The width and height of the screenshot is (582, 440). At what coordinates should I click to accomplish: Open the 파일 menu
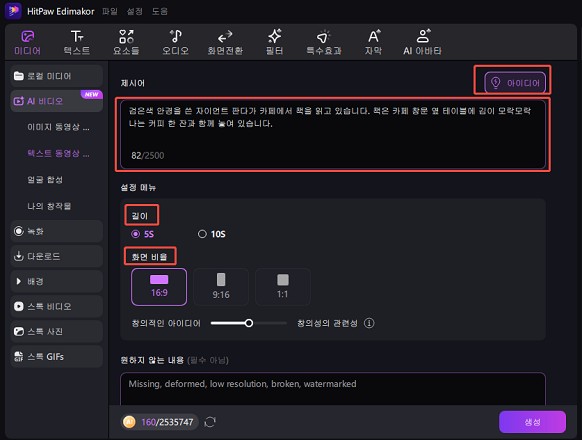click(109, 11)
